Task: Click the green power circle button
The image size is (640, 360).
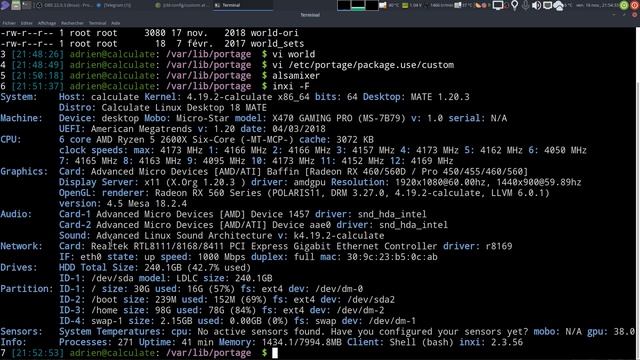Action: 624,5
